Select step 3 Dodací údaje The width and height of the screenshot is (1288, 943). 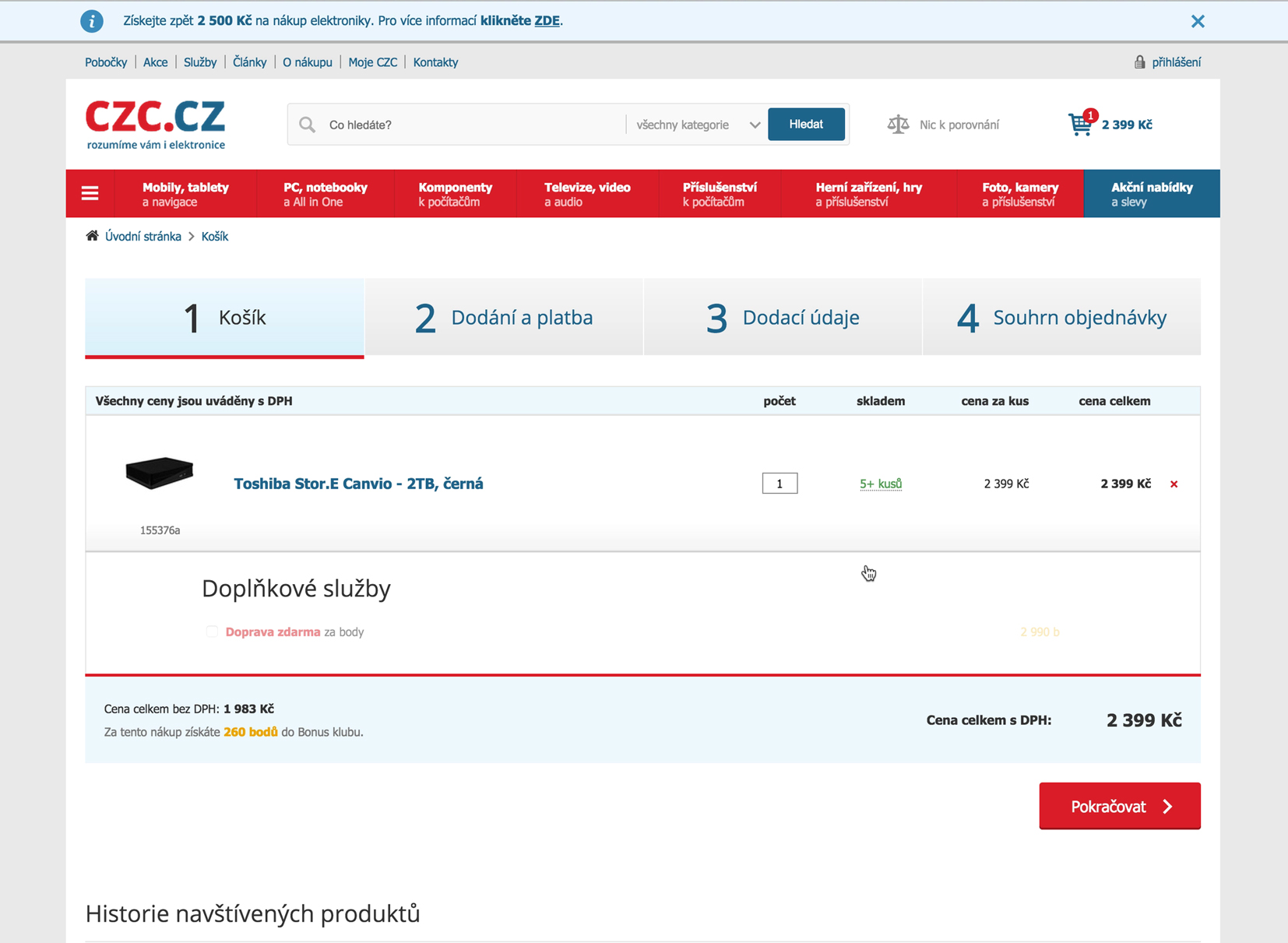coord(783,317)
